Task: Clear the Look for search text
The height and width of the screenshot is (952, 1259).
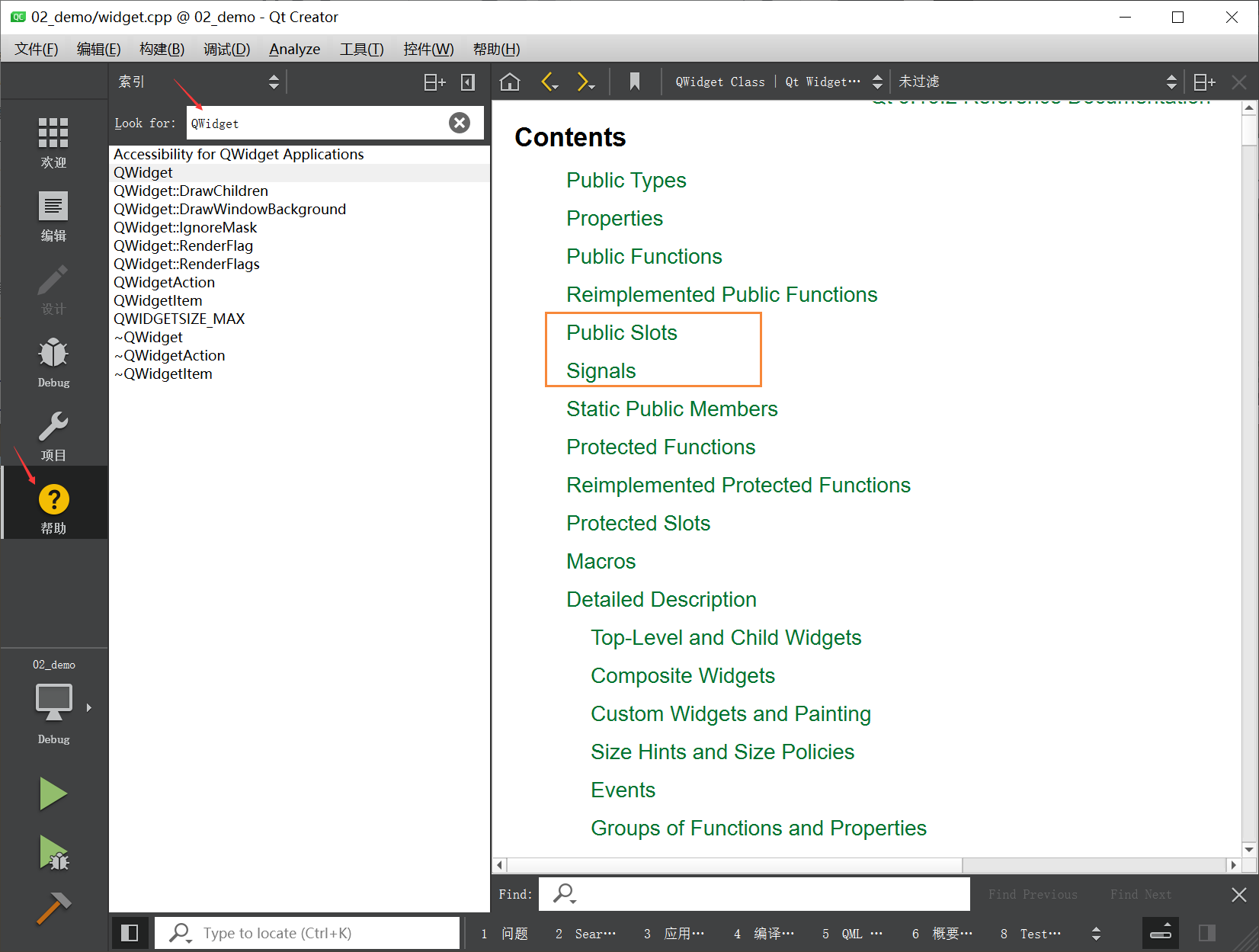Action: pyautogui.click(x=460, y=123)
